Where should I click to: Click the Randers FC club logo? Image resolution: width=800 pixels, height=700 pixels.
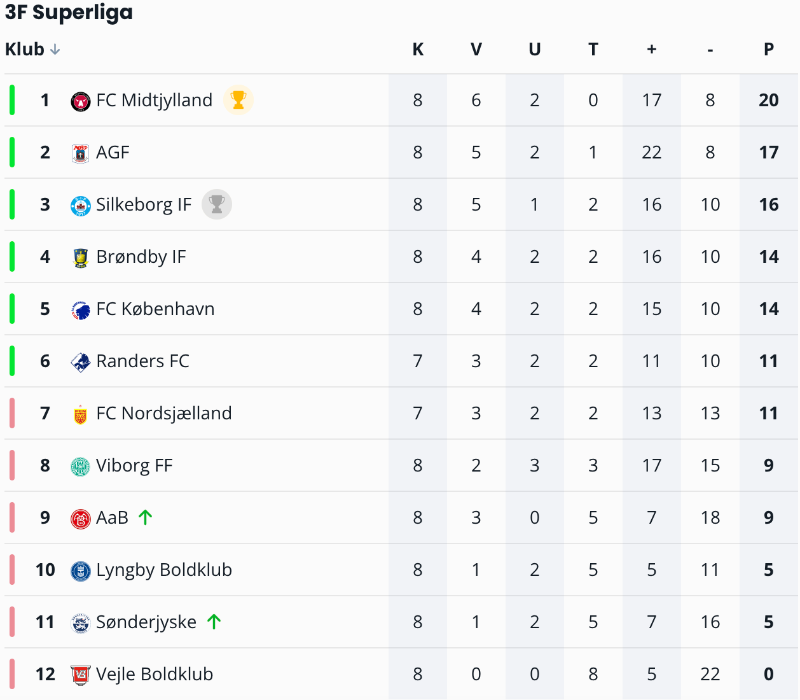[81, 361]
